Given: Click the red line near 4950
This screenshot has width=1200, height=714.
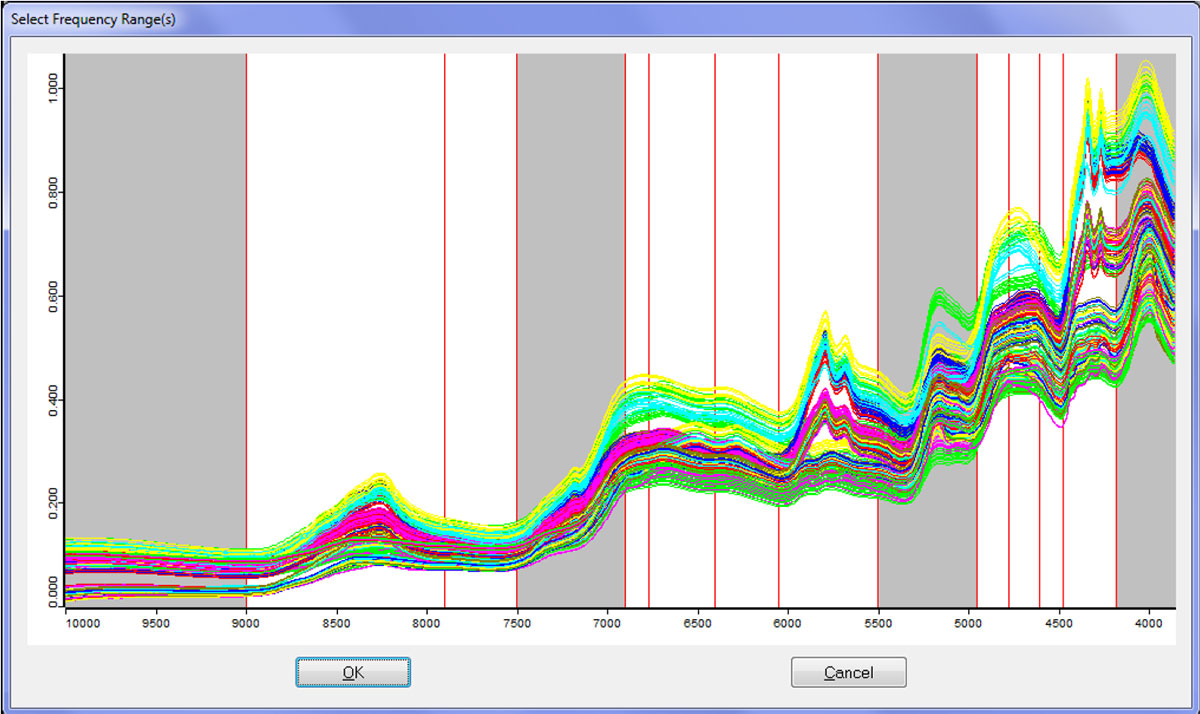Looking at the screenshot, I should (x=977, y=150).
